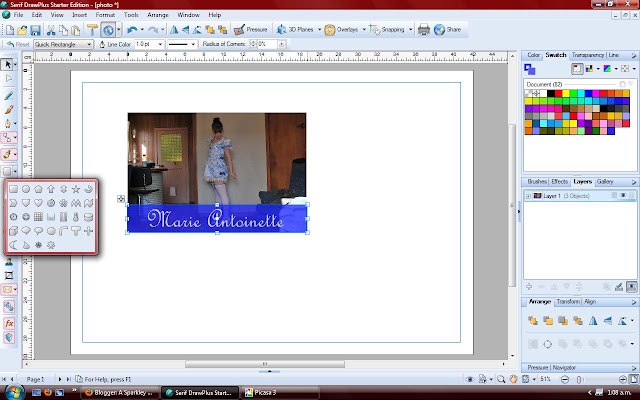Click the Flip Horizontal icon in Arrange tab
This screenshot has width=640, height=400.
[593, 321]
